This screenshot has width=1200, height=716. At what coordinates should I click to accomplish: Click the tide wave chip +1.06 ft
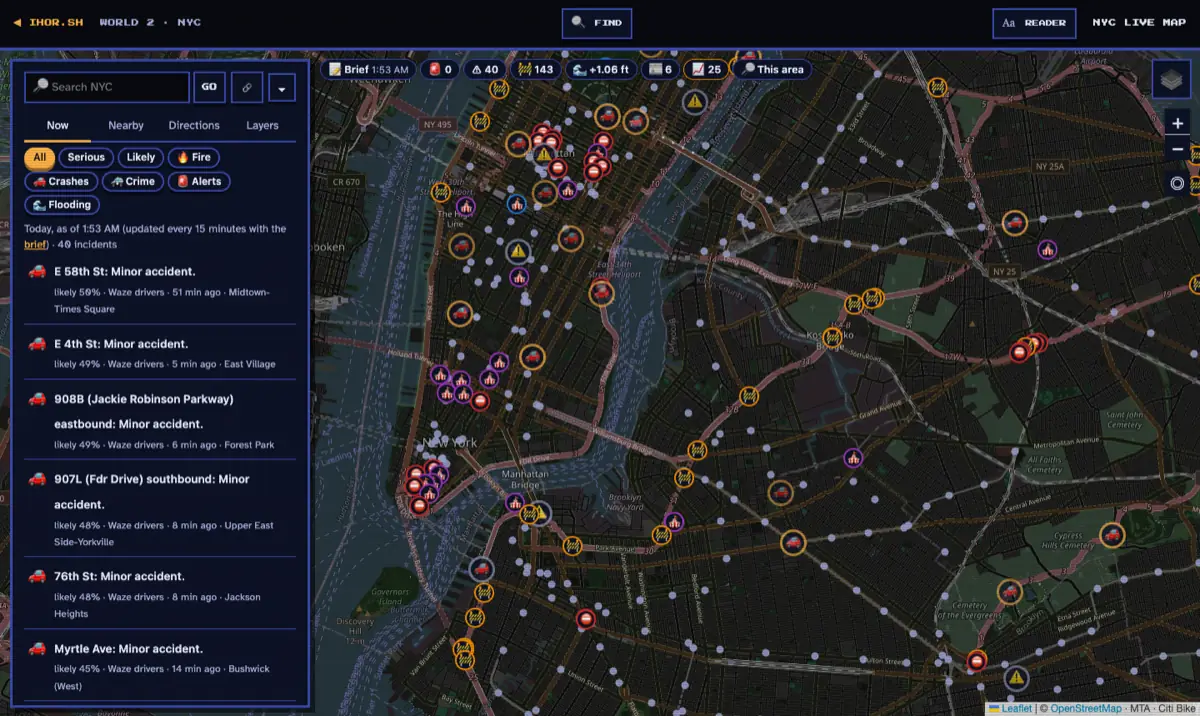click(x=601, y=69)
